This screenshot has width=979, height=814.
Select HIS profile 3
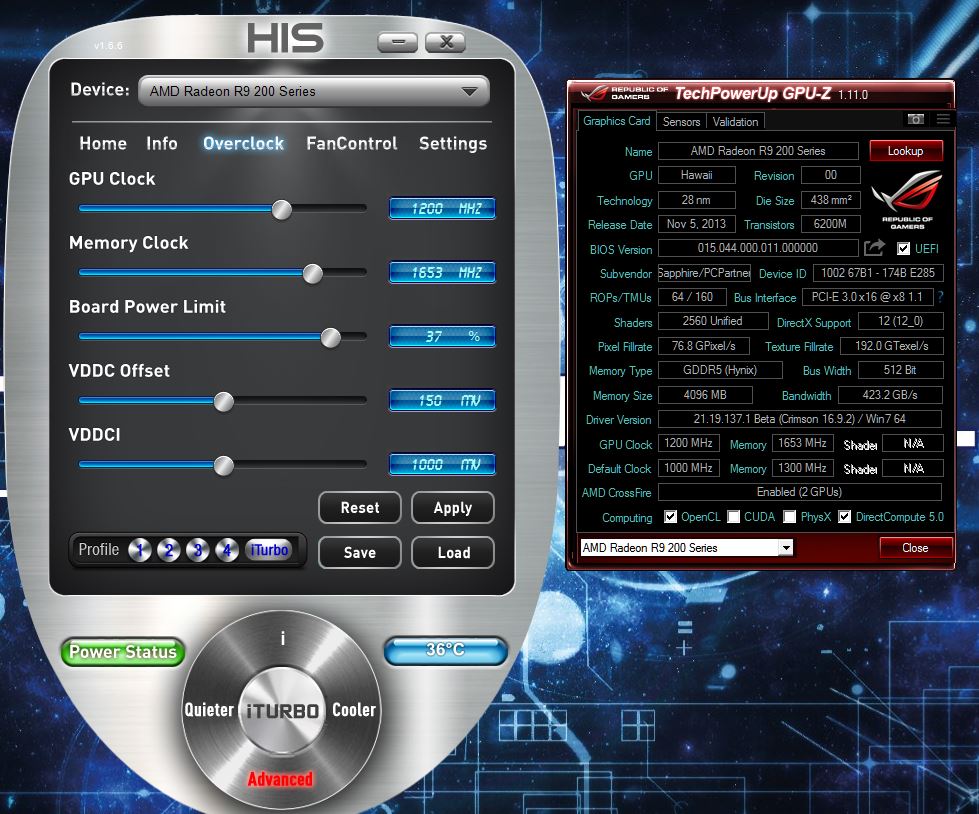[x=198, y=550]
